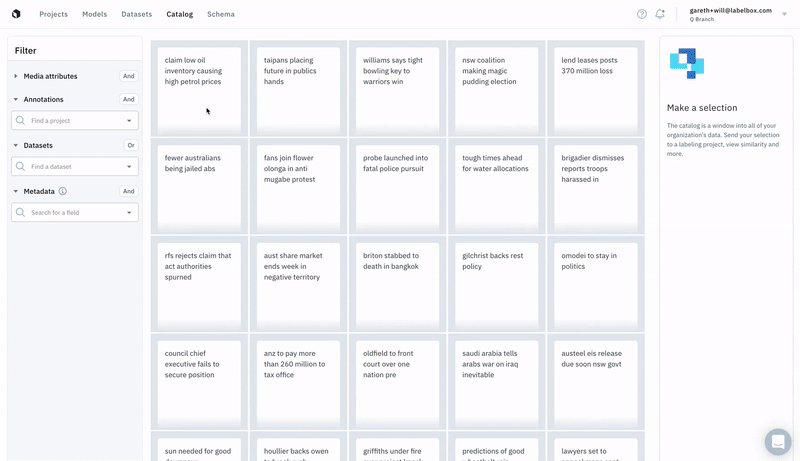Select card 'aust share market ends week'
This screenshot has height=461, width=800.
click(298, 284)
